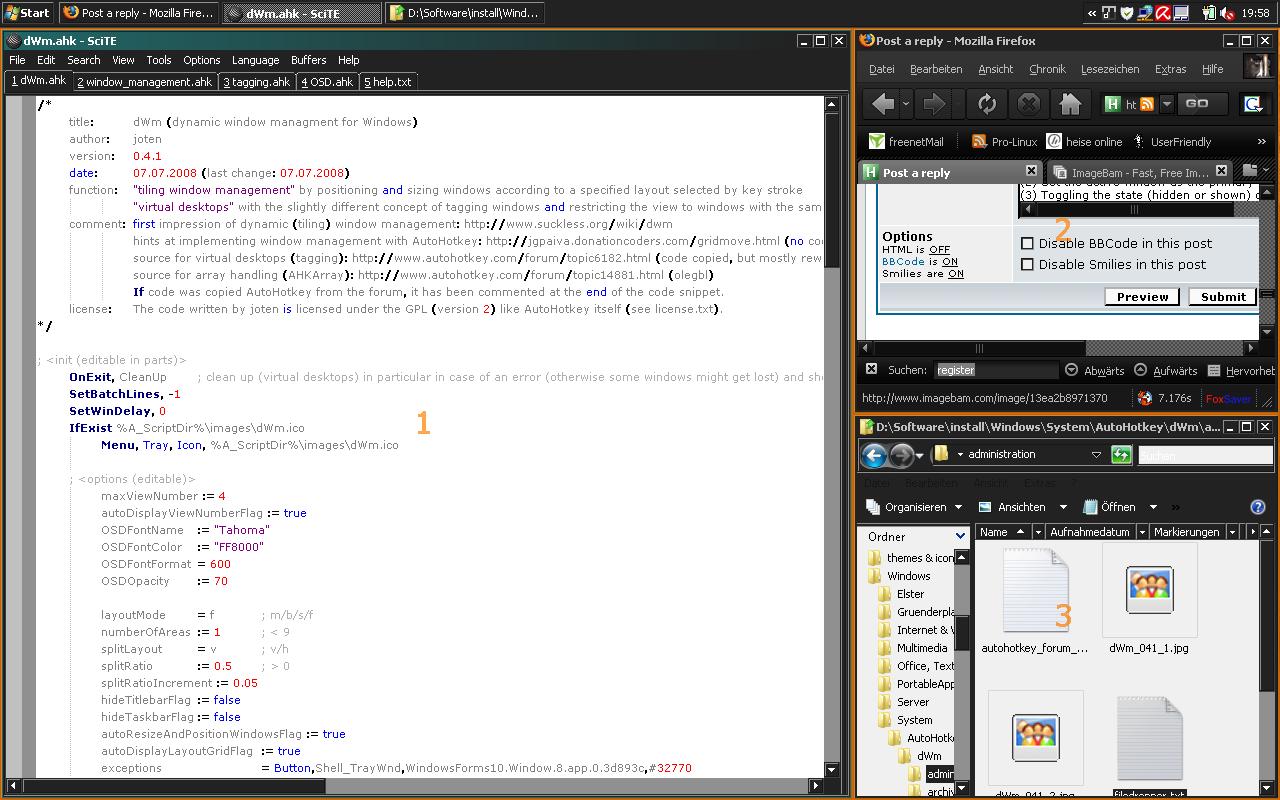The height and width of the screenshot is (800, 1280).
Task: Enable Disable Smilies in this post
Action: tap(1027, 264)
